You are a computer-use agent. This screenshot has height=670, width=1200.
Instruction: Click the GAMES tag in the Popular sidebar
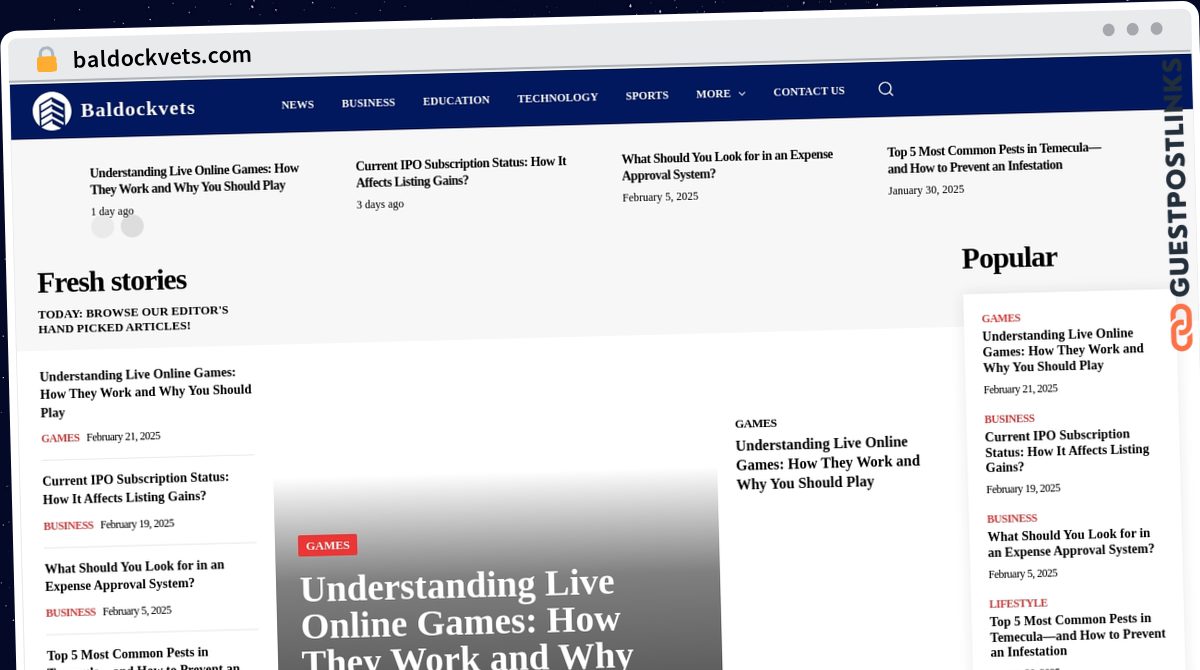tap(1001, 318)
